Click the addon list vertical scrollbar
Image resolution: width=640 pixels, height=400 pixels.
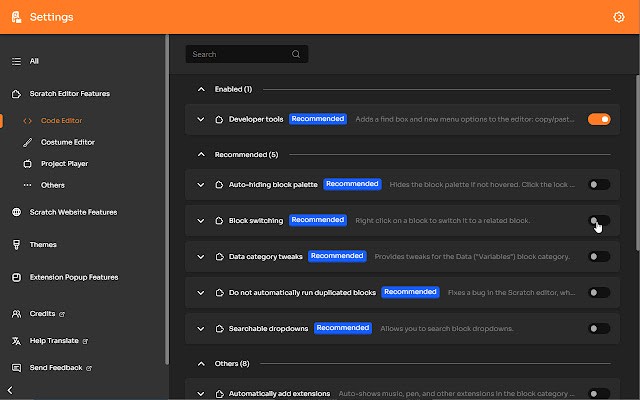coord(638,163)
